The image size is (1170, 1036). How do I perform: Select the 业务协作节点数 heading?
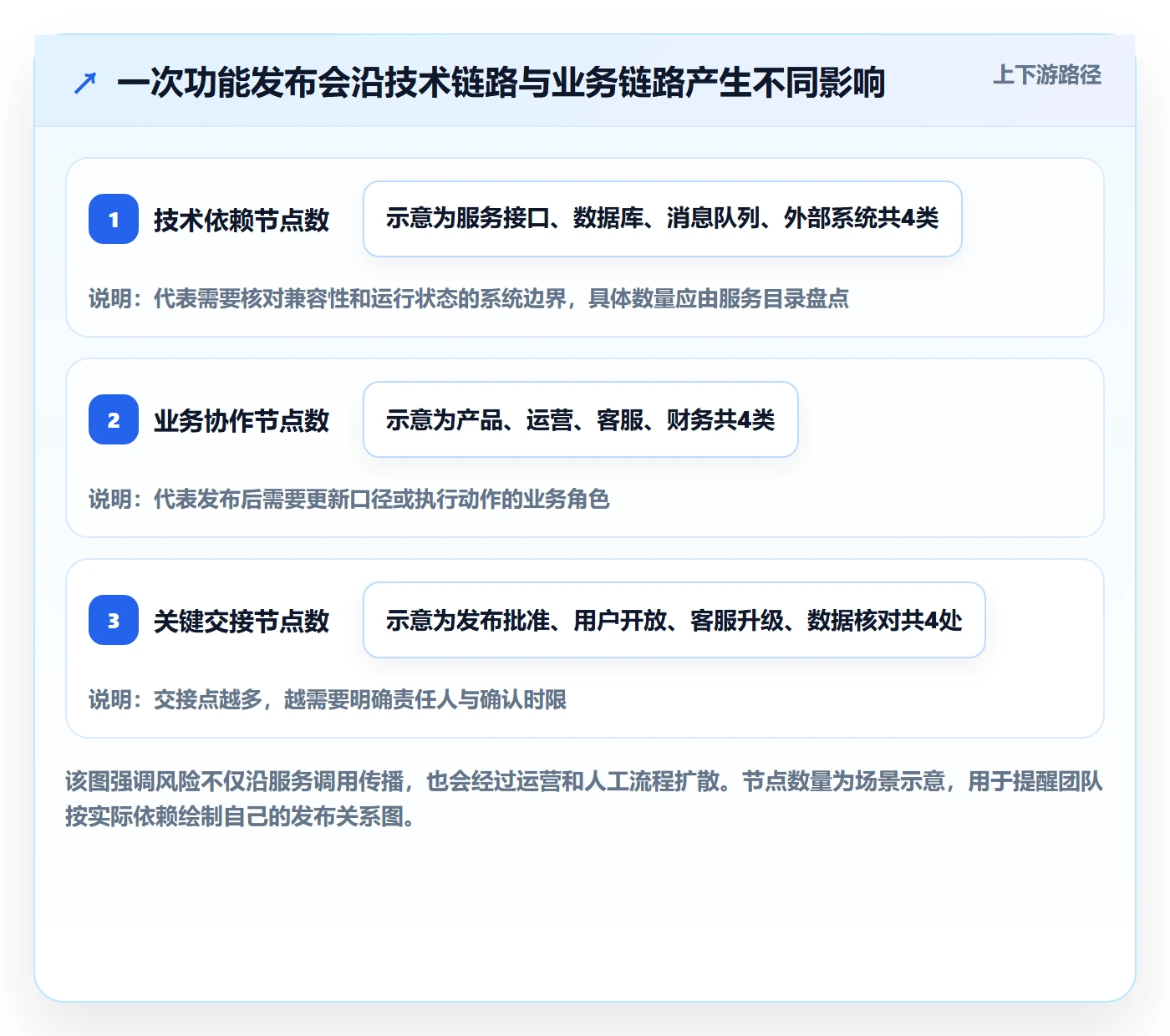pyautogui.click(x=242, y=420)
